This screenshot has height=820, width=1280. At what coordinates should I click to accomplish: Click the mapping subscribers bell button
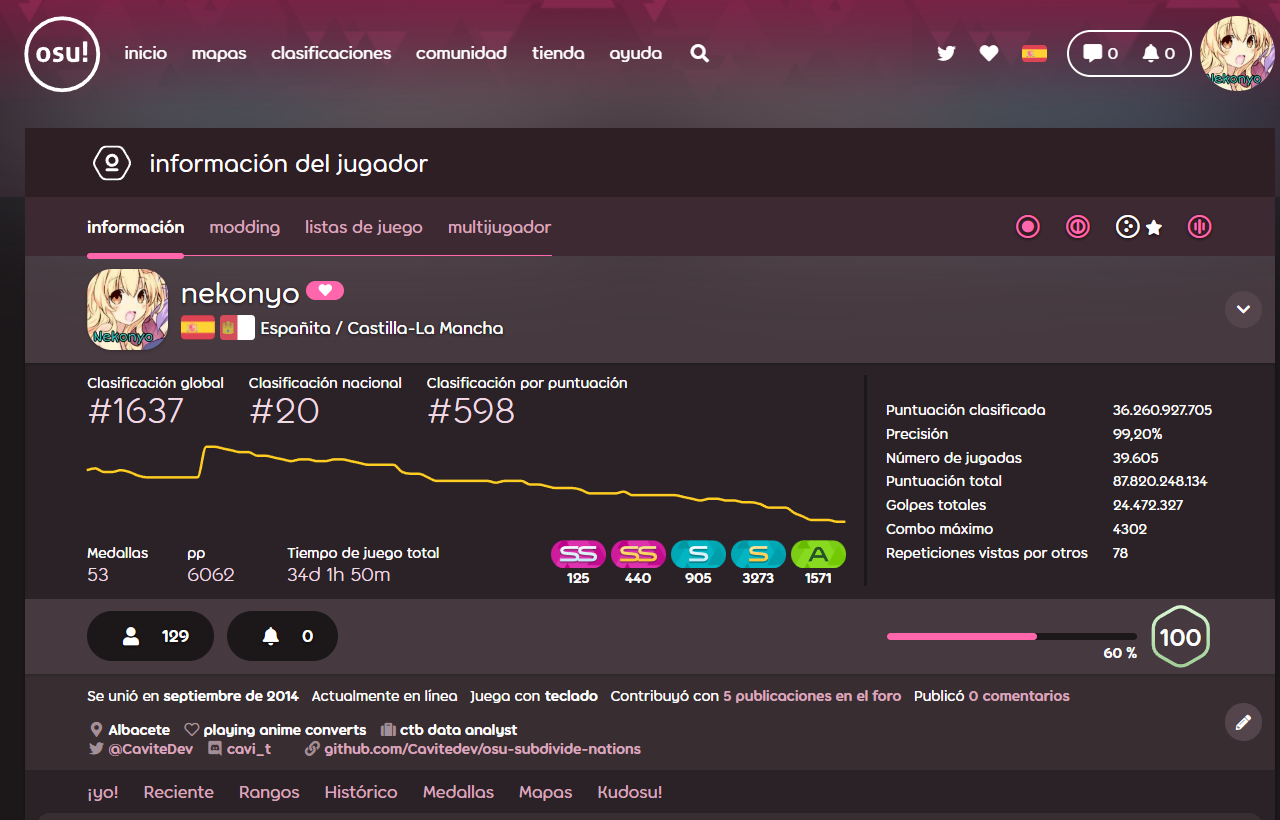tap(282, 636)
